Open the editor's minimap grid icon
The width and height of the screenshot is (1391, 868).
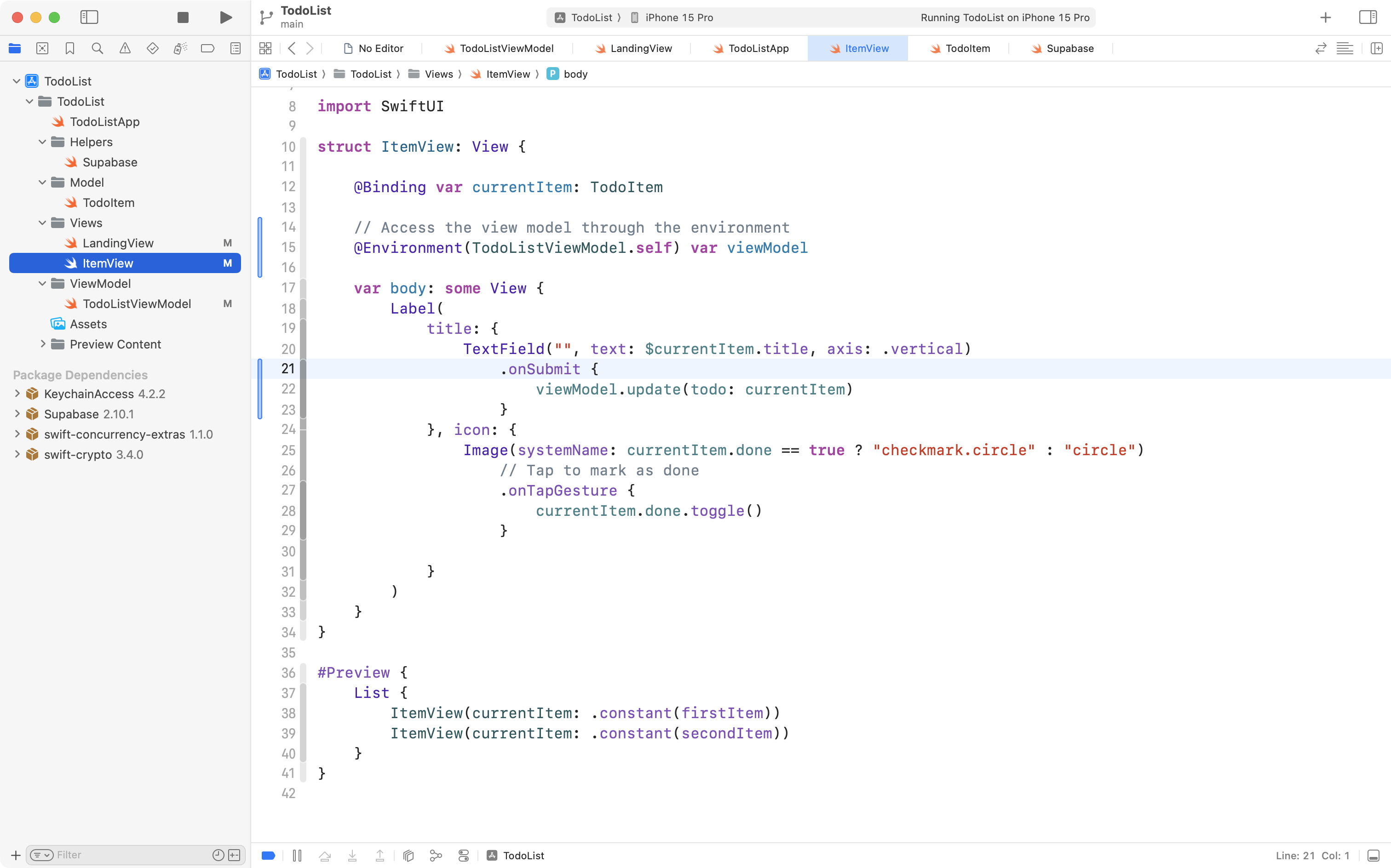click(265, 48)
